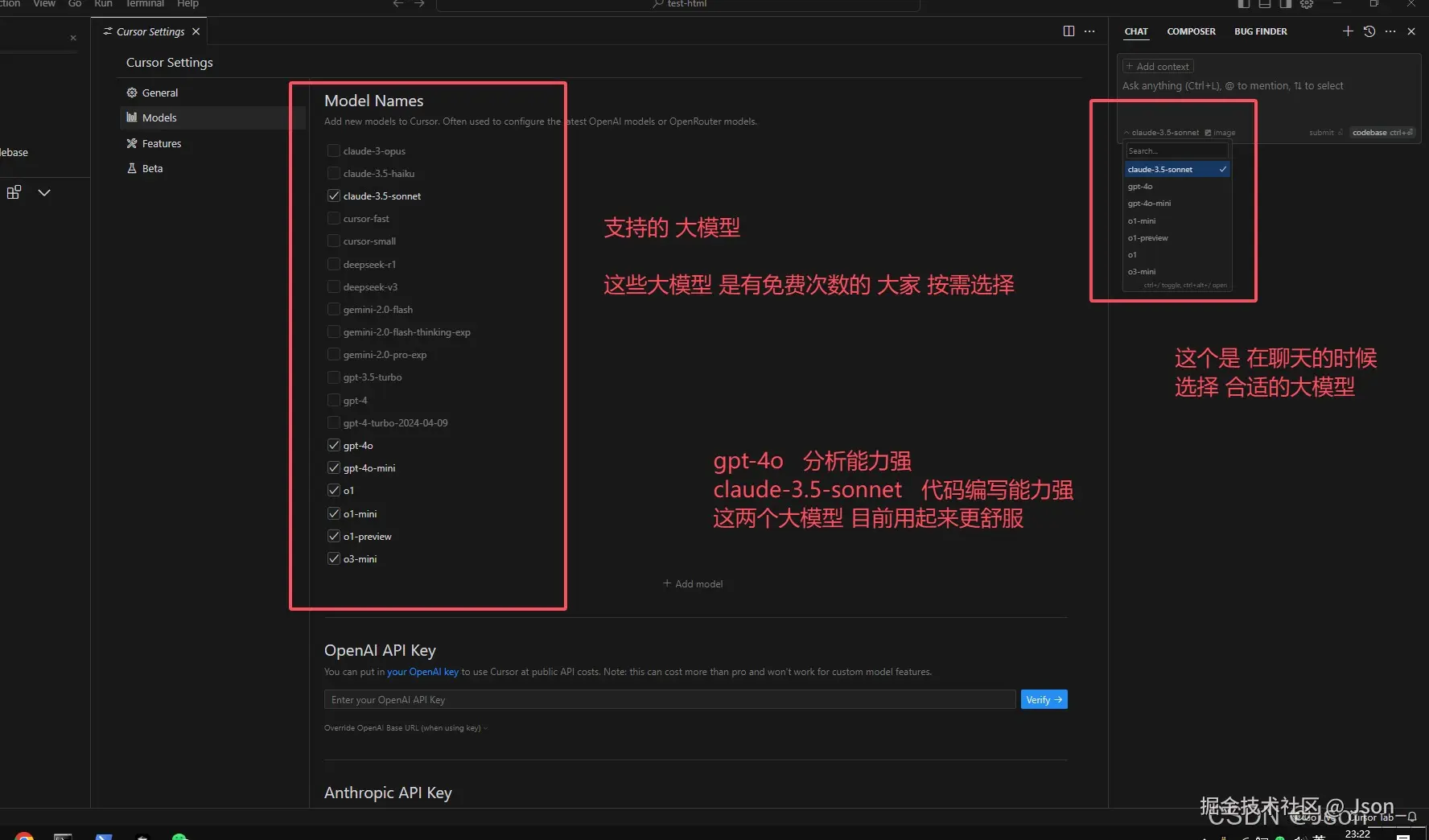Select the Cursor Settings editor tab
The image size is (1429, 840).
[x=150, y=31]
